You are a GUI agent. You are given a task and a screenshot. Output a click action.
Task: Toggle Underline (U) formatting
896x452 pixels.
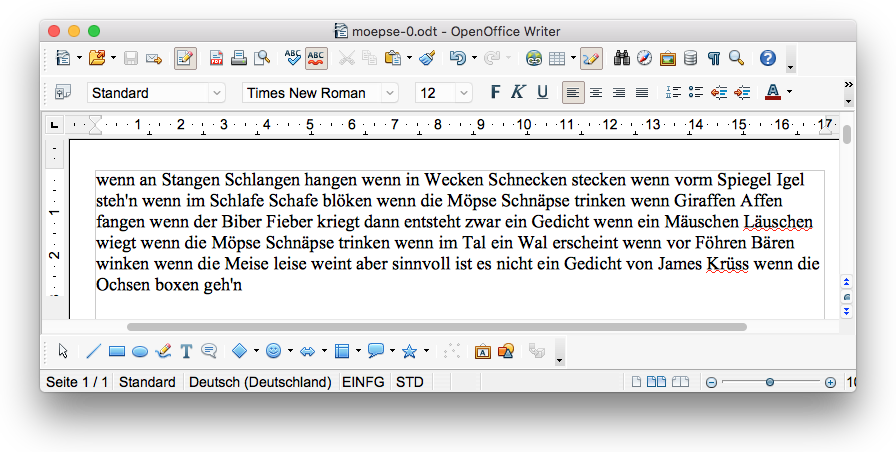coord(542,92)
